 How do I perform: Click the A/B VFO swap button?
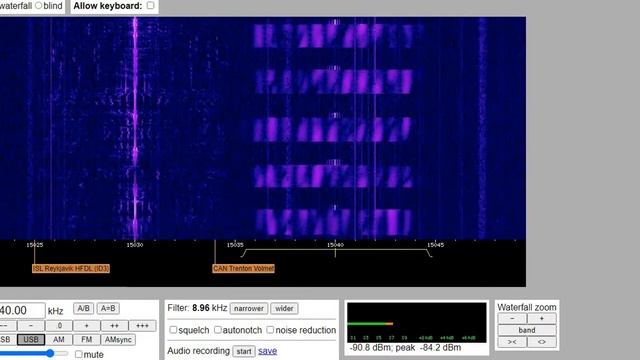[83, 308]
